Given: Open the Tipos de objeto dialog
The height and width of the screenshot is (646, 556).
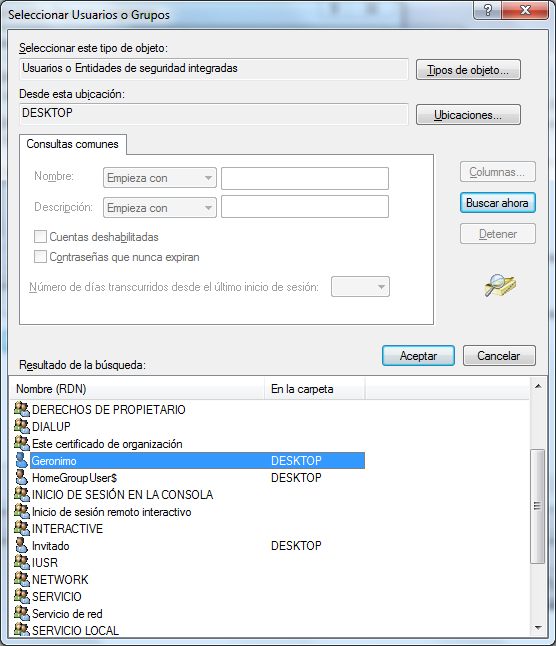Looking at the screenshot, I should pyautogui.click(x=468, y=70).
